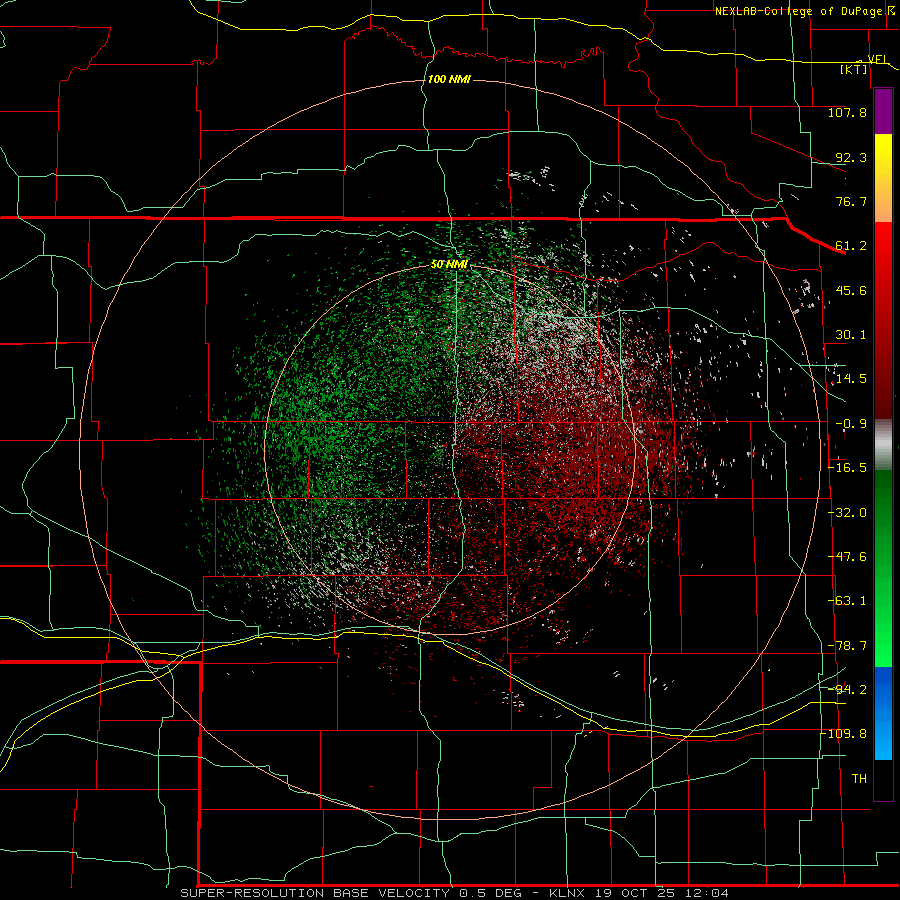
Task: Click the 92.3 velocity scale value
Action: [x=851, y=157]
